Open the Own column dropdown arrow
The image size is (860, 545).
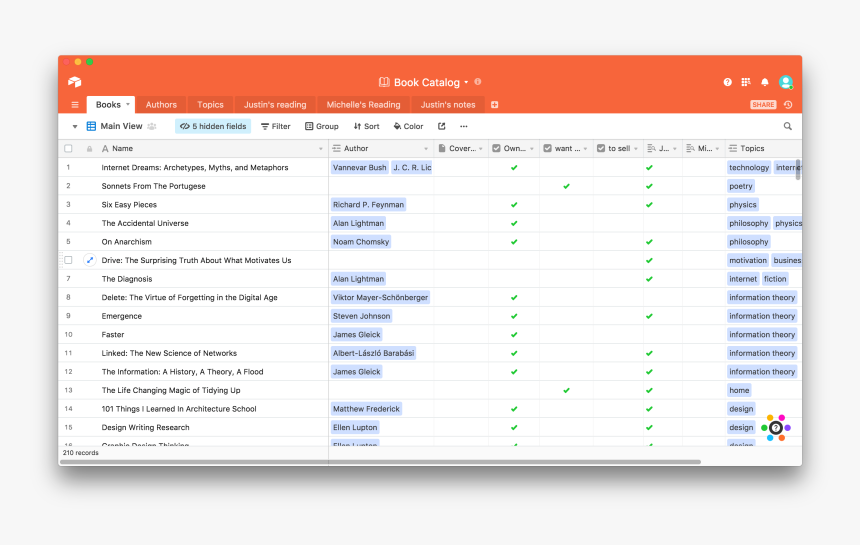pos(531,149)
